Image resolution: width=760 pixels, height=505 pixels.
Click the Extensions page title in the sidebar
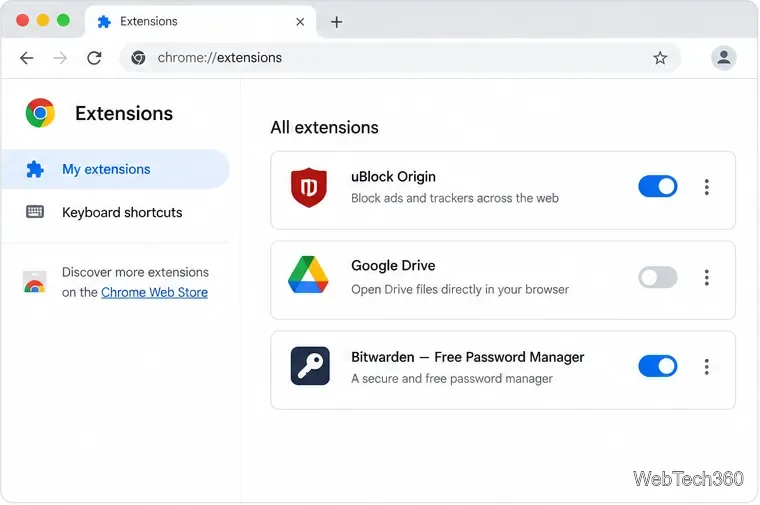coord(124,113)
